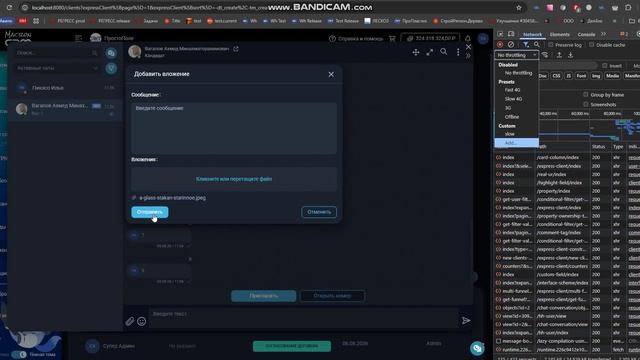640x360 pixels.
Task: Toggle device toolbar icon in DevTools
Action: click(x=511, y=34)
